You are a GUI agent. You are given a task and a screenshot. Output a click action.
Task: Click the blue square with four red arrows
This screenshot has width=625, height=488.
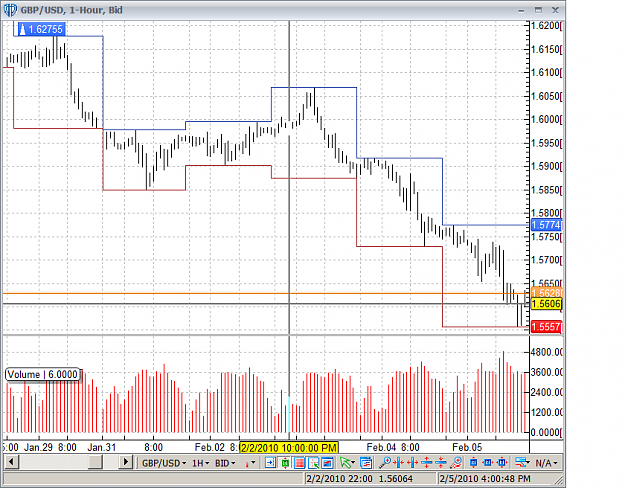click(502, 463)
